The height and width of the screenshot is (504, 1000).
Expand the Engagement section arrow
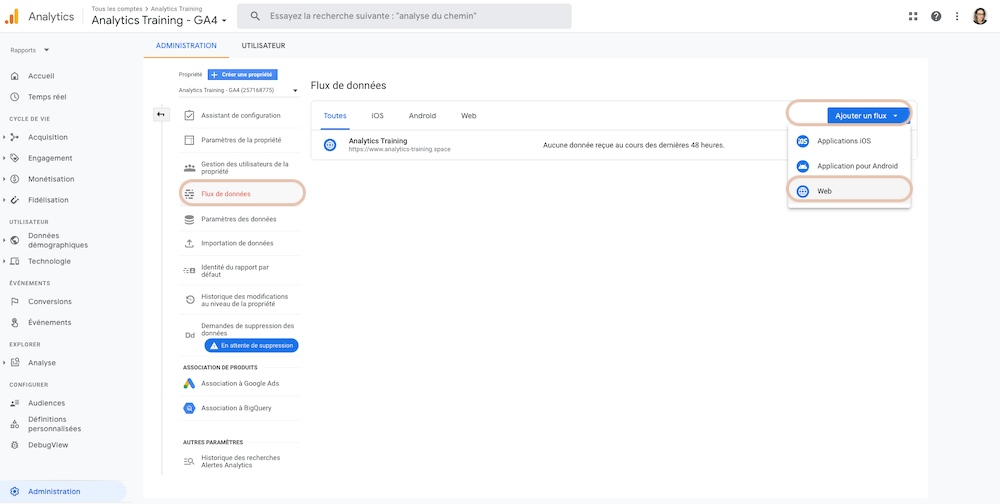click(4, 158)
